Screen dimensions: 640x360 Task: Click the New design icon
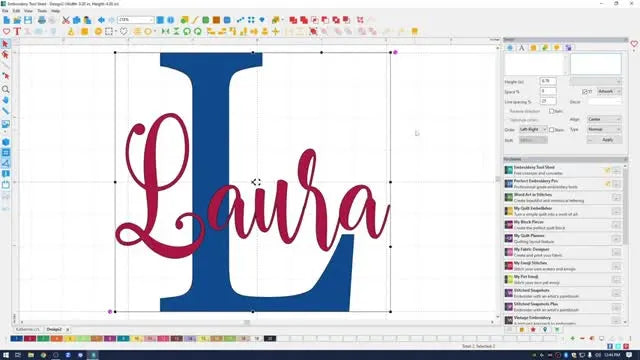[7, 20]
